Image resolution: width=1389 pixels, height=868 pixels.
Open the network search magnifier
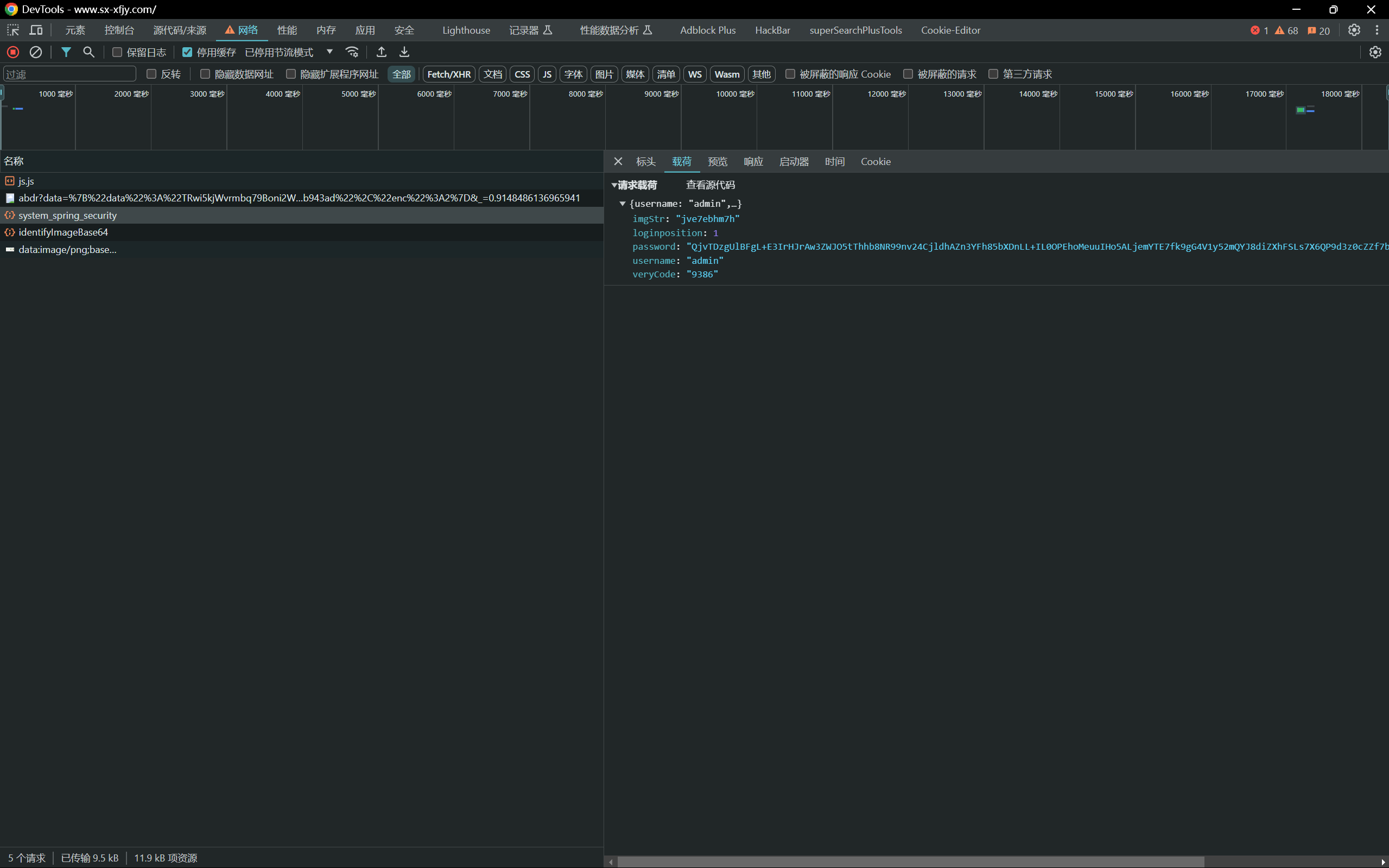(x=88, y=52)
